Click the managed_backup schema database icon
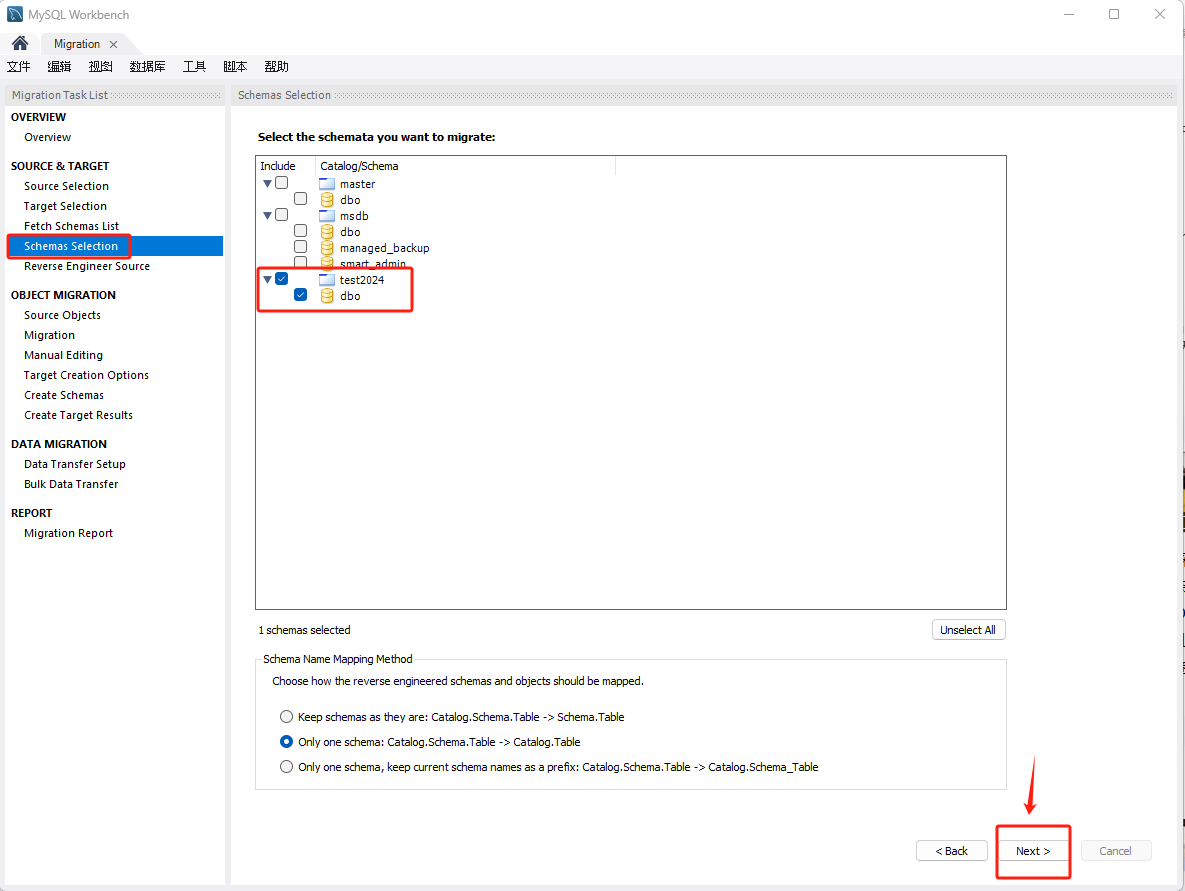The width and height of the screenshot is (1185, 891). tap(327, 248)
